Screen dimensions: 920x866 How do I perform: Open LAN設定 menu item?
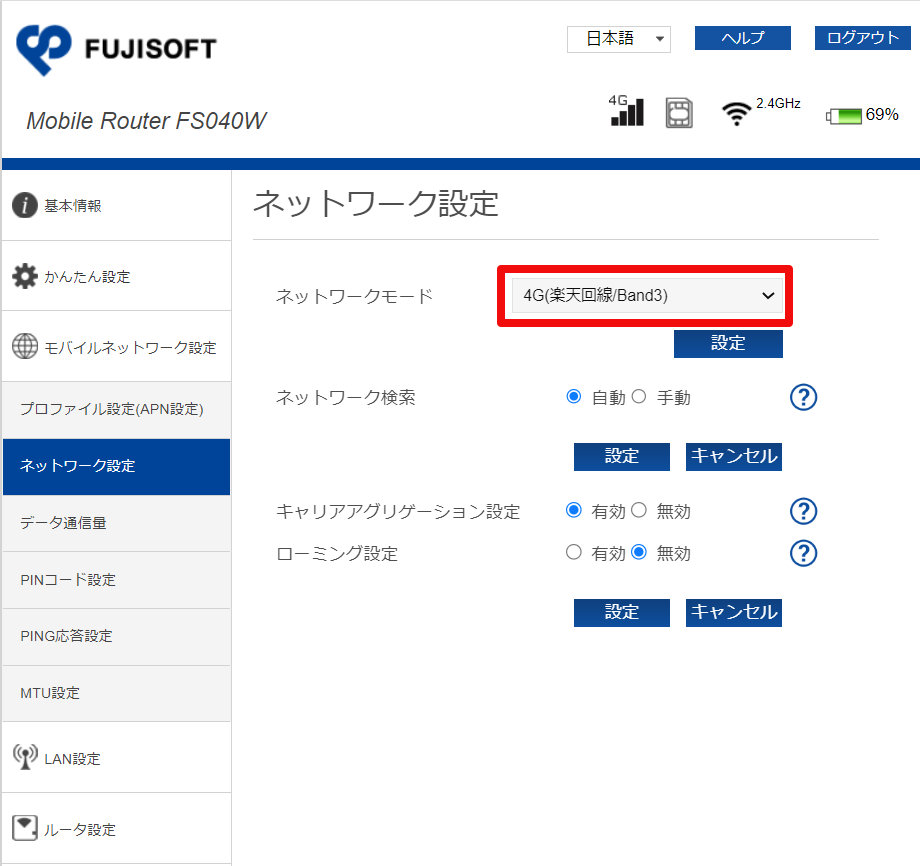click(116, 757)
